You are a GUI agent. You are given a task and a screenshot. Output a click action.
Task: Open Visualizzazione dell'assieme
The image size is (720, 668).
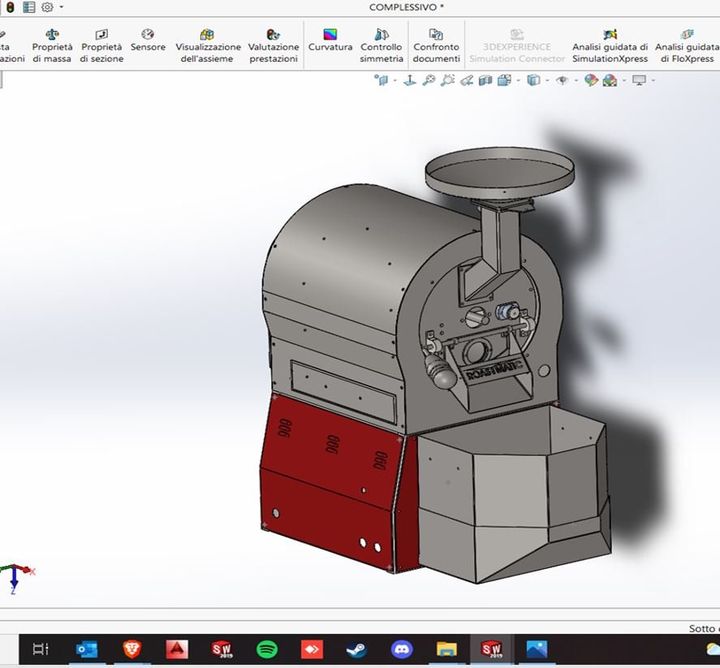click(208, 46)
